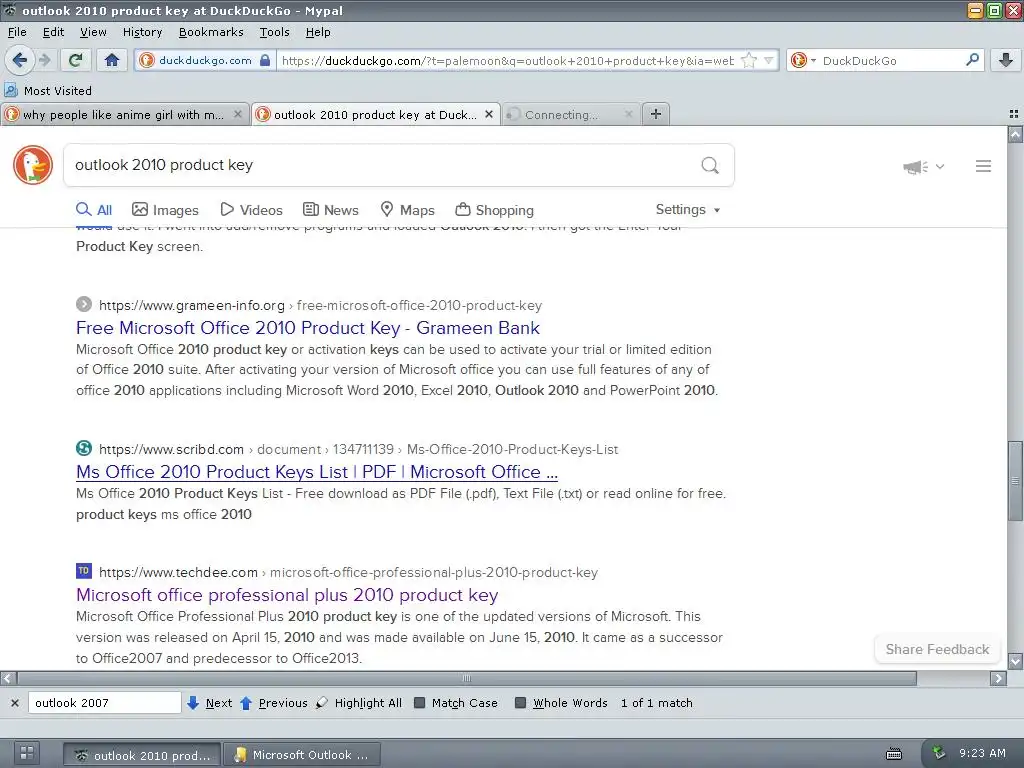Open the taskbar start menu button
The height and width of the screenshot is (768, 1024).
tap(27, 753)
